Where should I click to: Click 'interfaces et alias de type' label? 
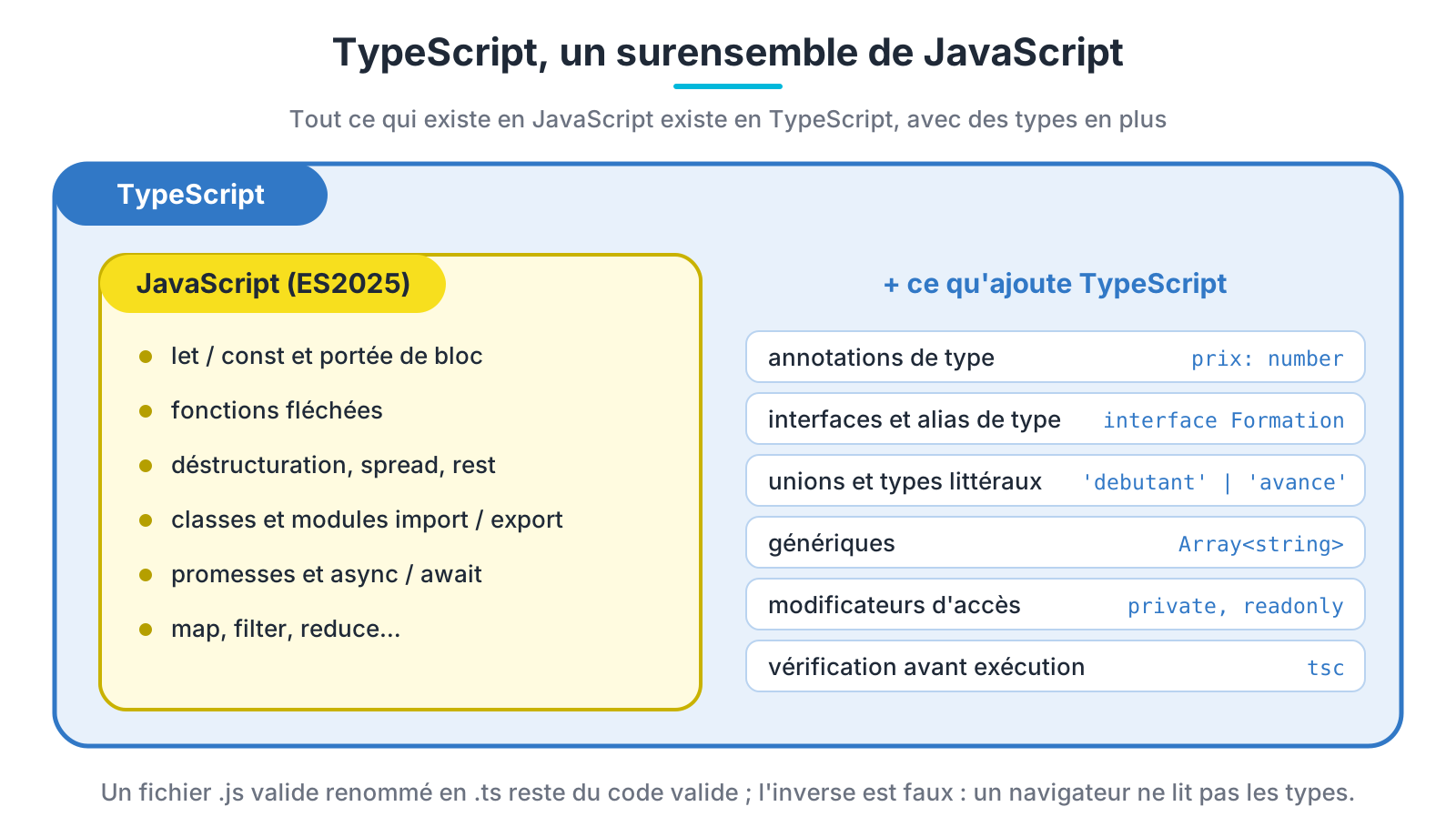pyautogui.click(x=915, y=419)
